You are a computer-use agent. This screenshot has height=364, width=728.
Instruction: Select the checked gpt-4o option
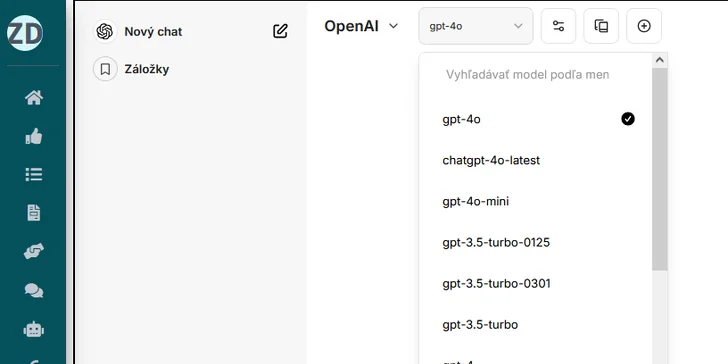click(x=536, y=119)
